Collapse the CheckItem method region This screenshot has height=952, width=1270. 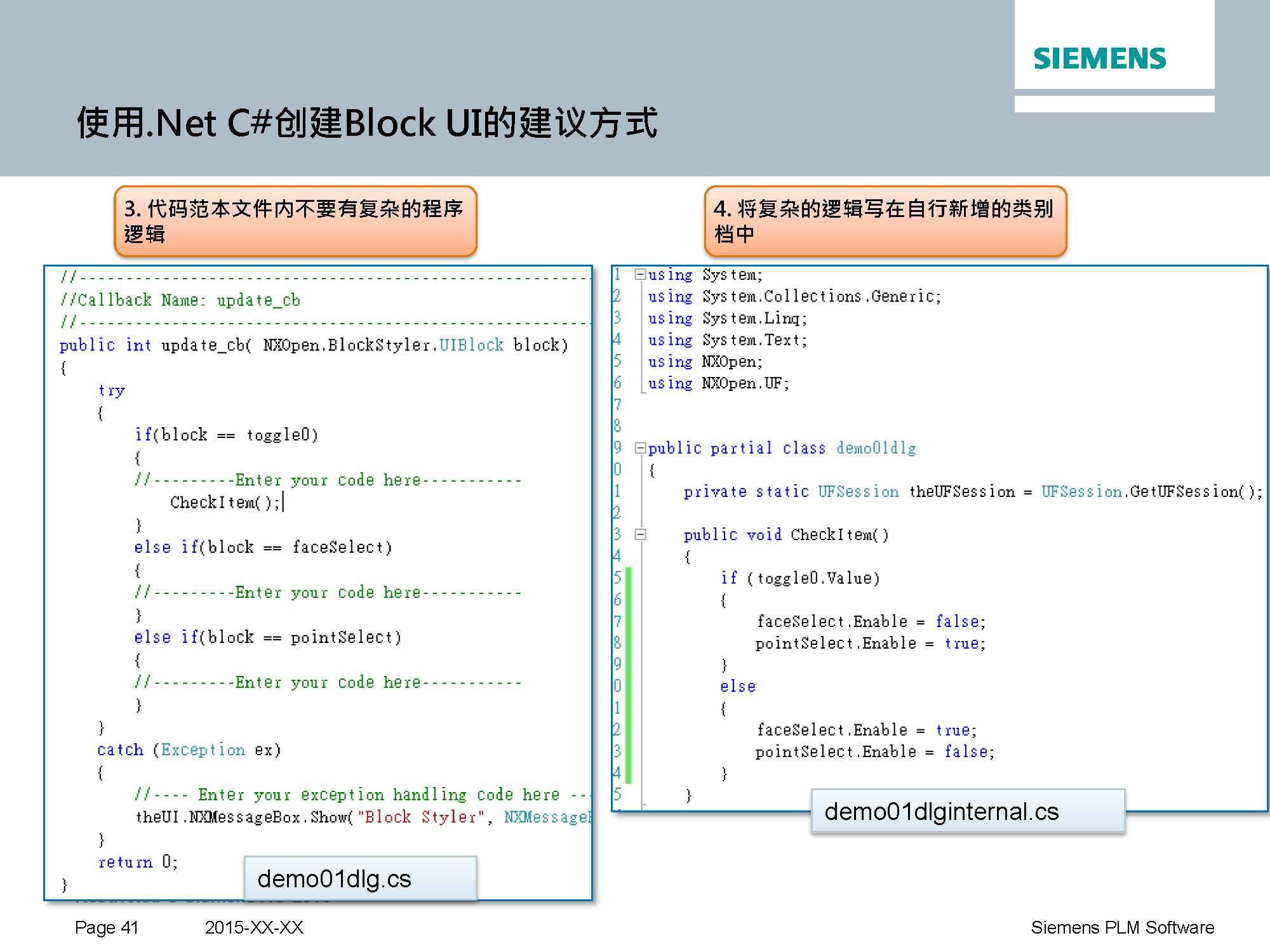point(640,534)
